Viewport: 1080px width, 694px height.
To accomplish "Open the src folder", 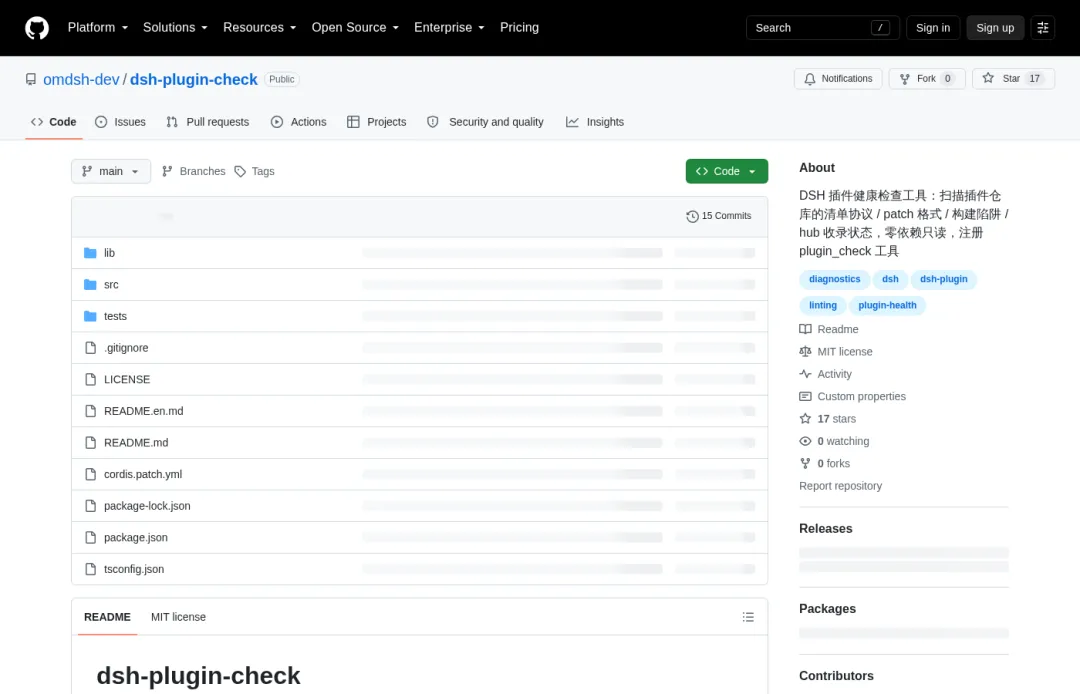I will pyautogui.click(x=111, y=284).
